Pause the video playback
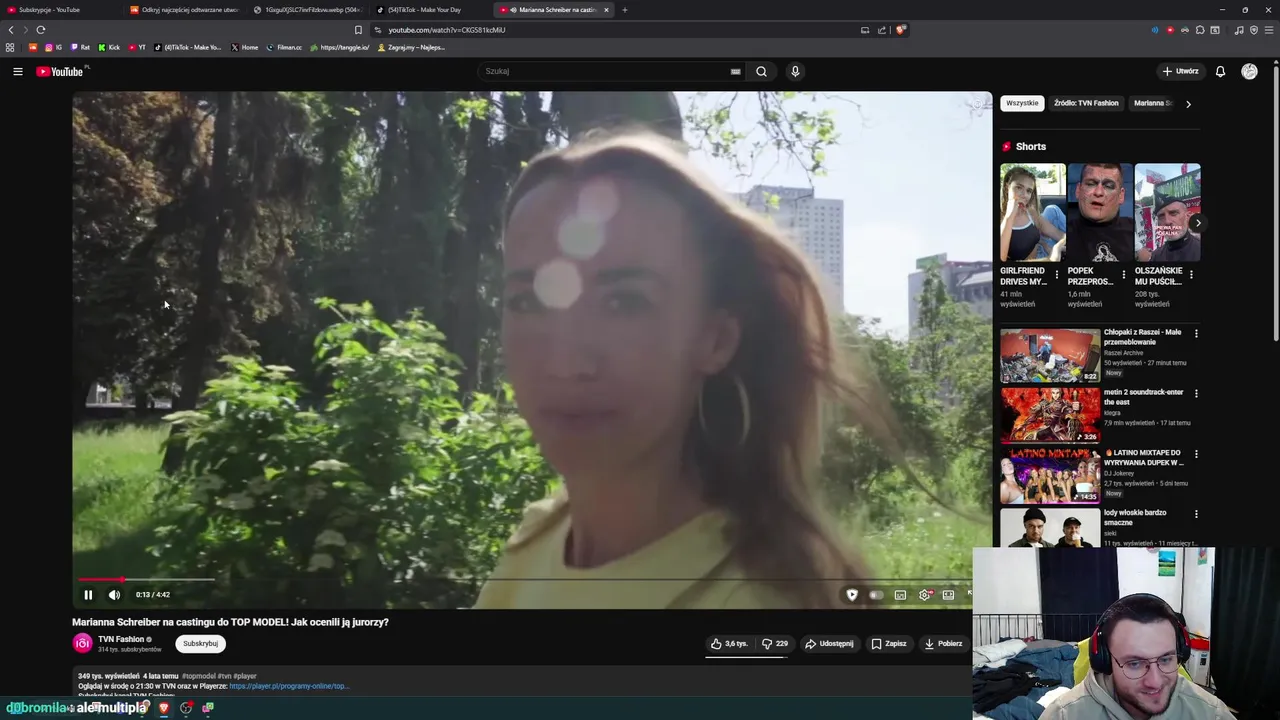The width and height of the screenshot is (1280, 720). click(88, 595)
